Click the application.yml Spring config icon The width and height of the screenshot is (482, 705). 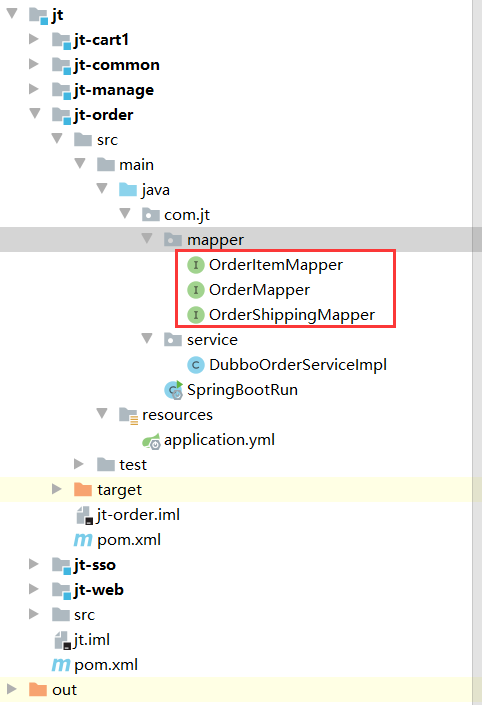pyautogui.click(x=151, y=441)
